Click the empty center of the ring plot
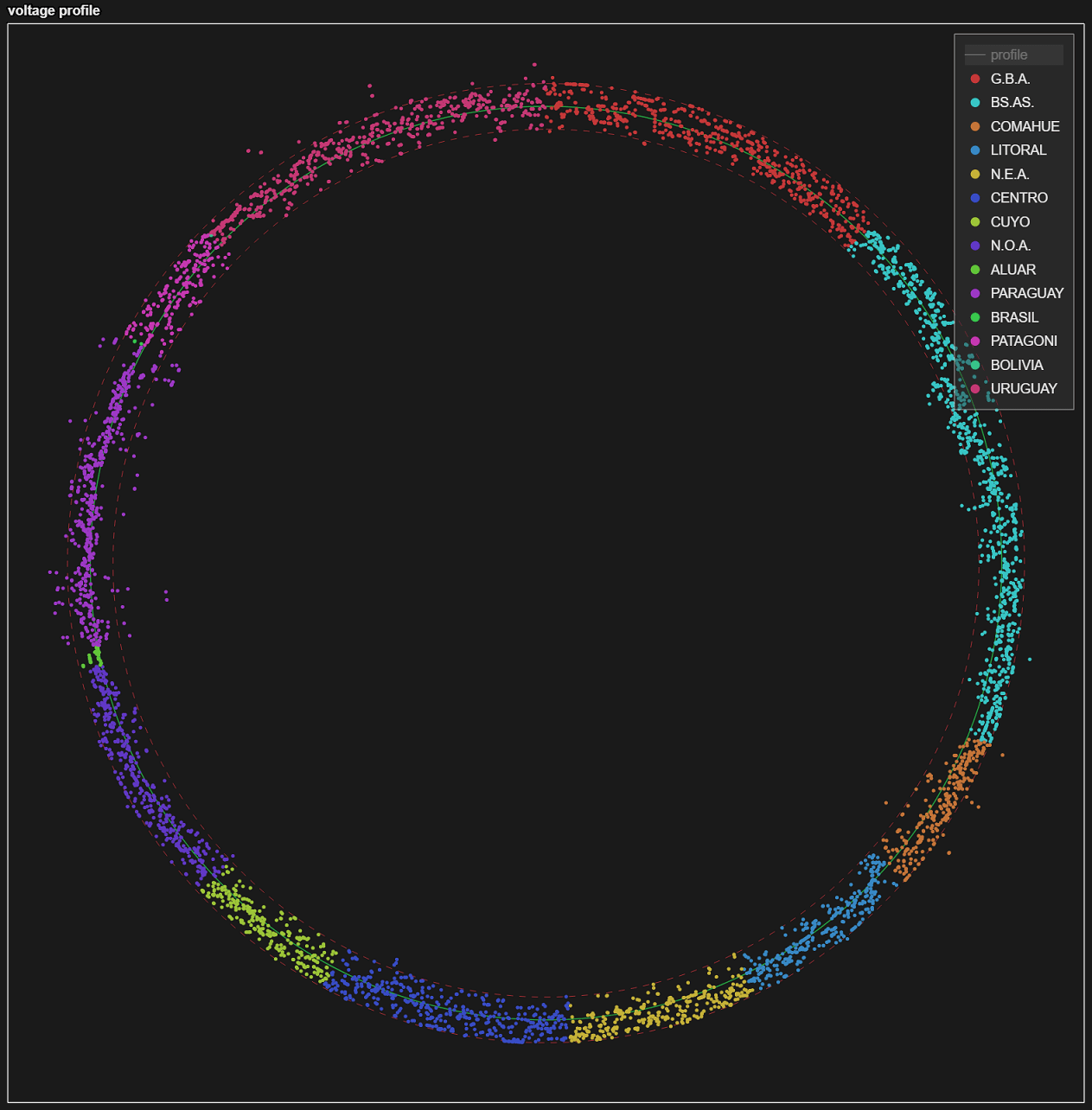This screenshot has height=1110, width=1092. pyautogui.click(x=546, y=562)
